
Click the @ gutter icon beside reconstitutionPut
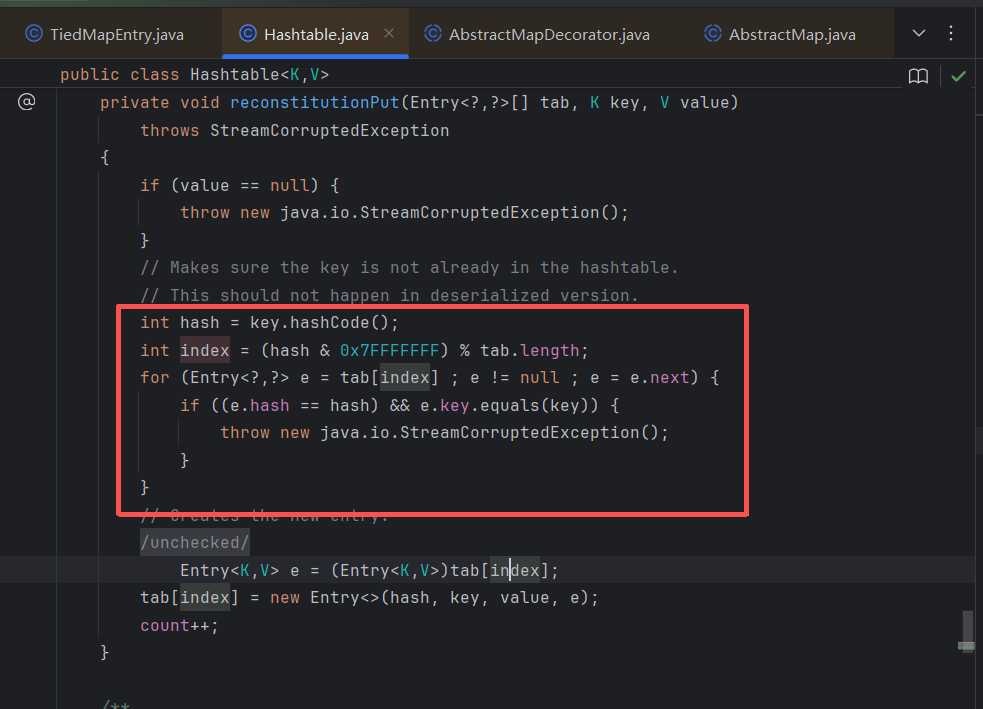pos(27,102)
